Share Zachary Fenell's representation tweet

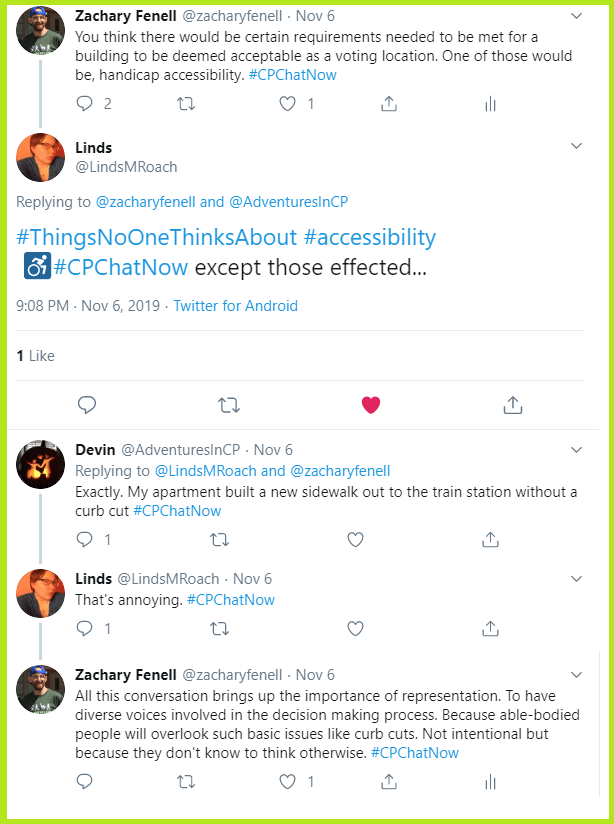pos(388,781)
